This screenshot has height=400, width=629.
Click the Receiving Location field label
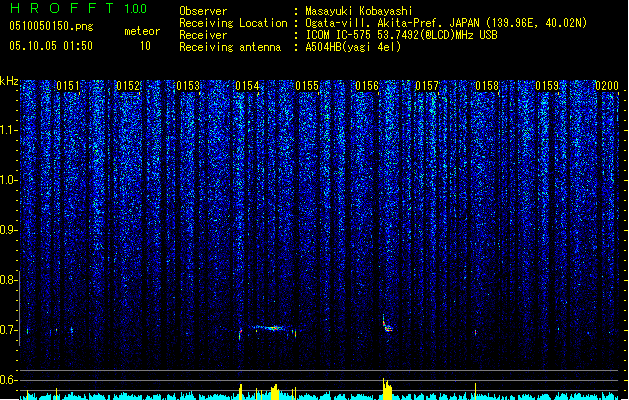point(233,23)
